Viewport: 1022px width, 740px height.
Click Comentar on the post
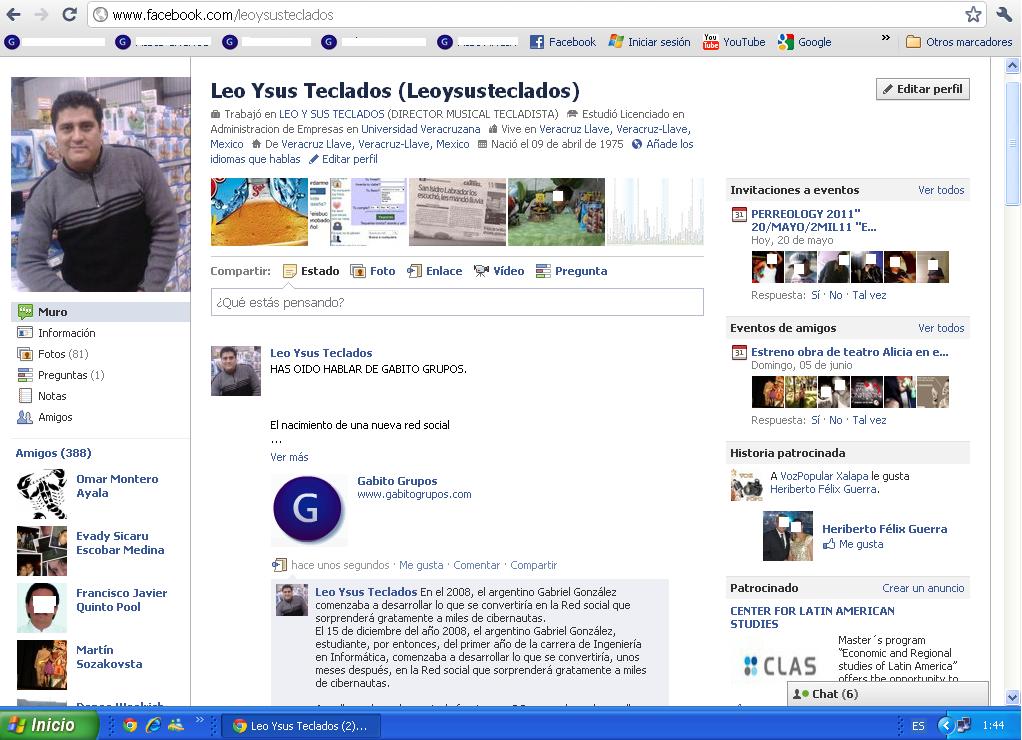click(476, 565)
